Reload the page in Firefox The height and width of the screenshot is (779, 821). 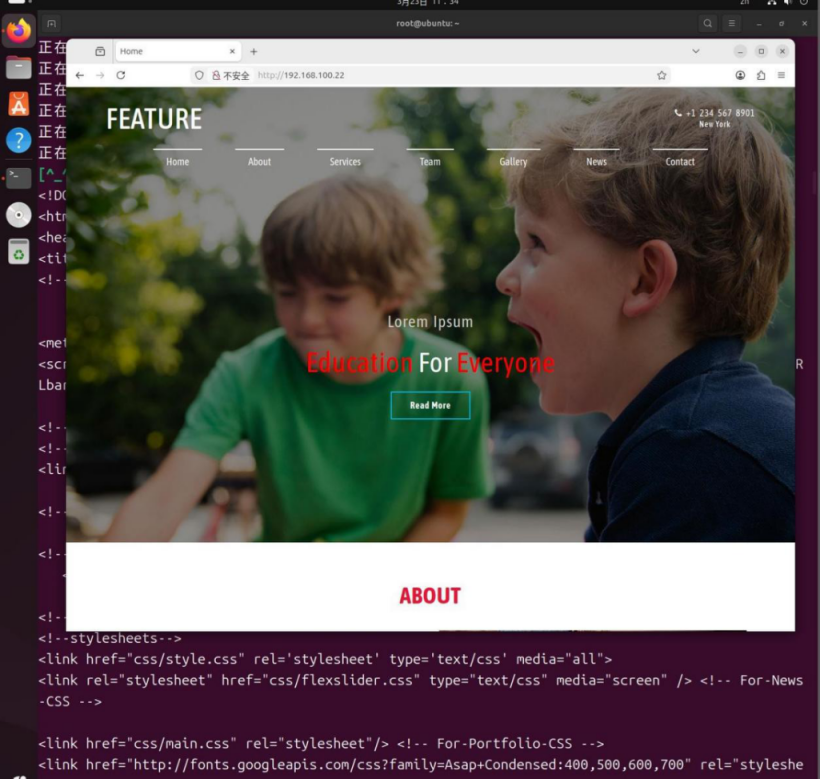(121, 75)
